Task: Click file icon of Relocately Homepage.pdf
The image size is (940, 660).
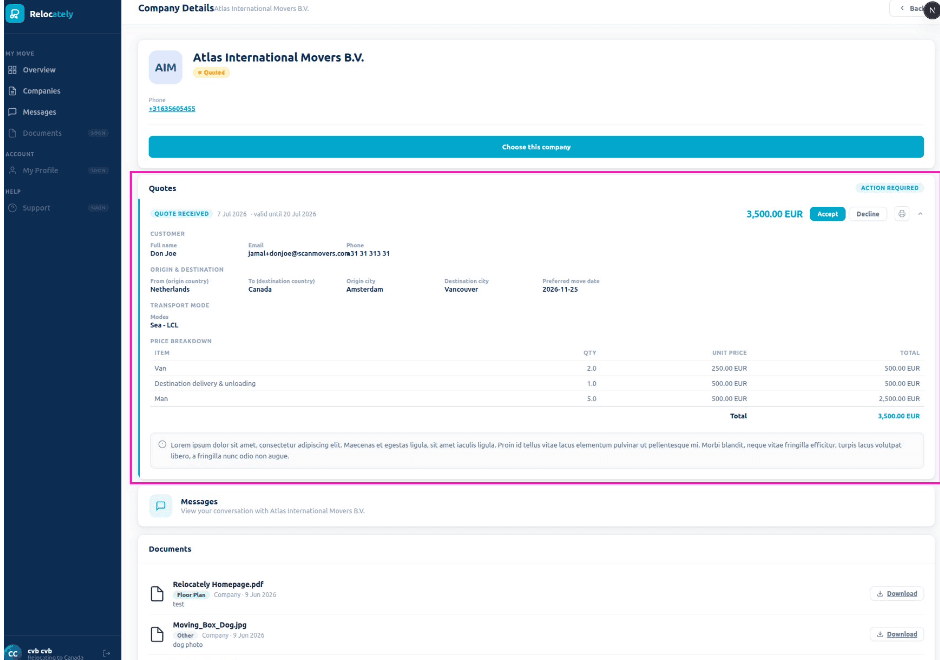Action: point(157,593)
